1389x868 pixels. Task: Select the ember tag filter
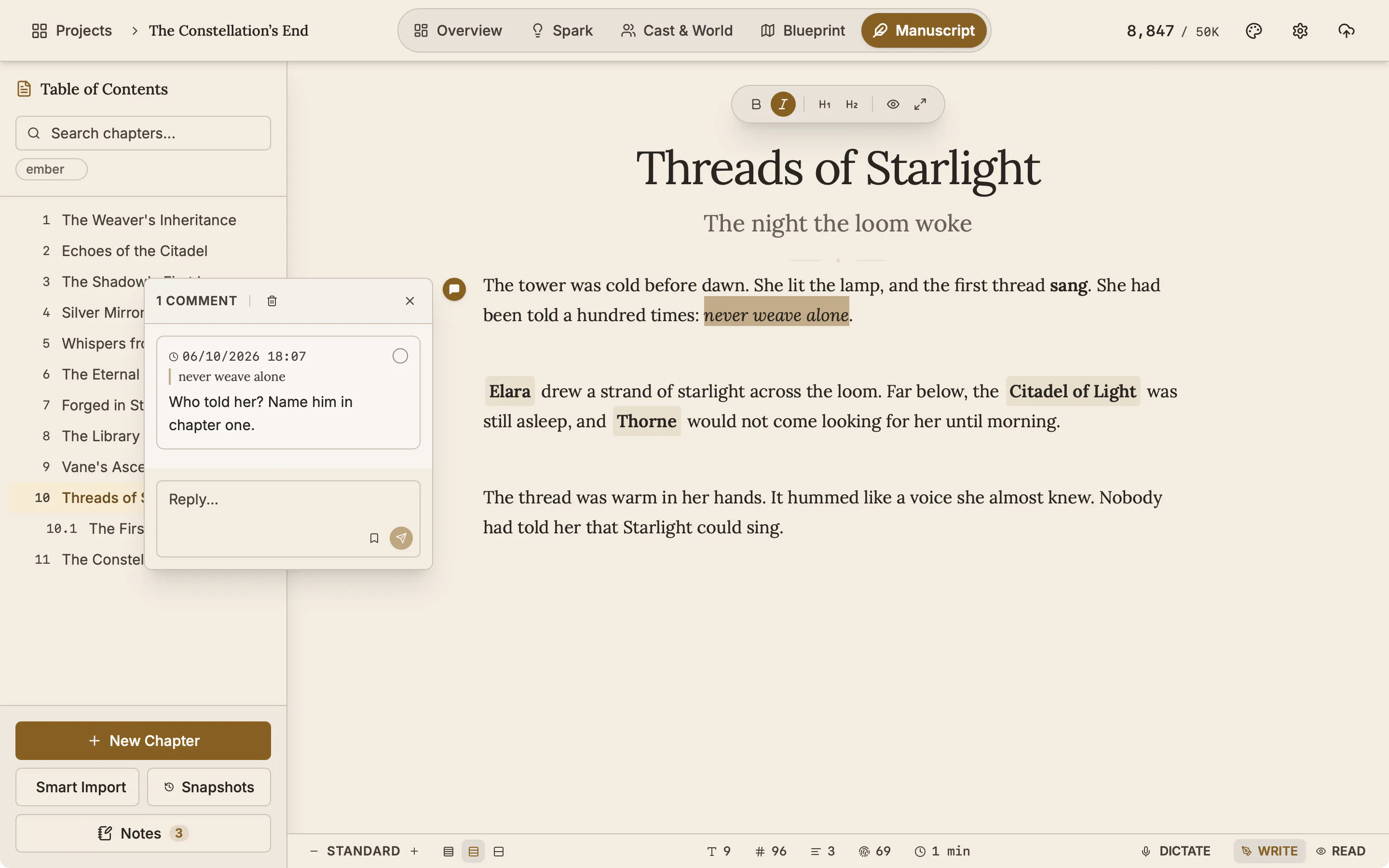[x=51, y=169]
